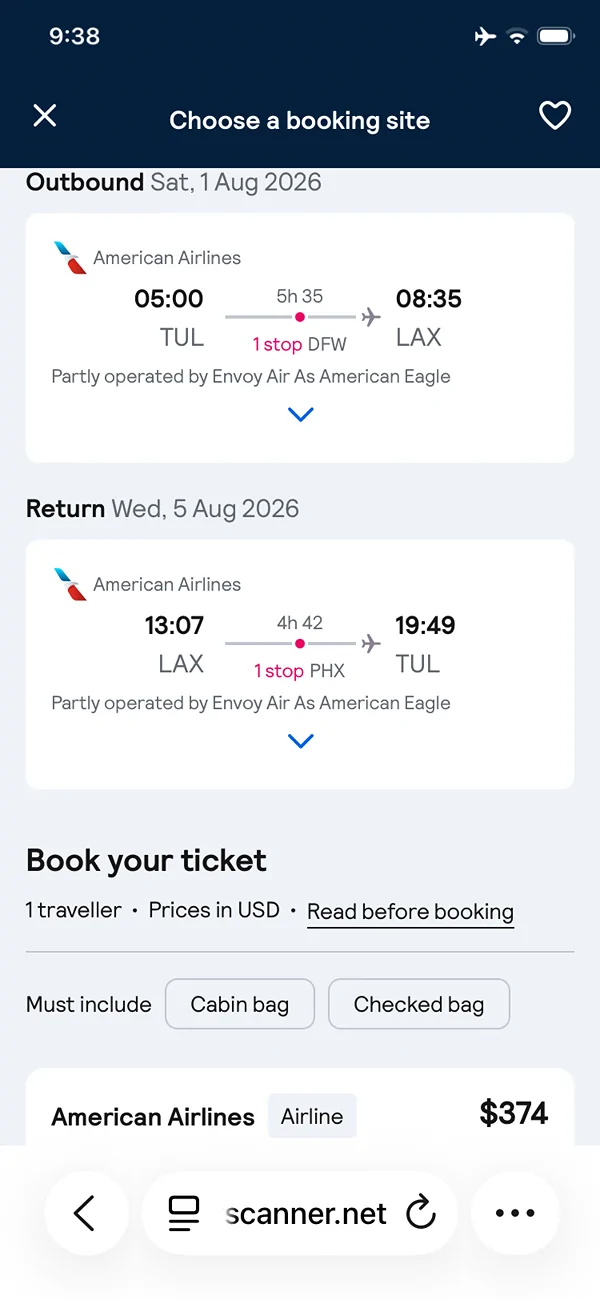Tap the outbound American Airlines logo
Screen dimensions: 600x1300
click(x=70, y=257)
